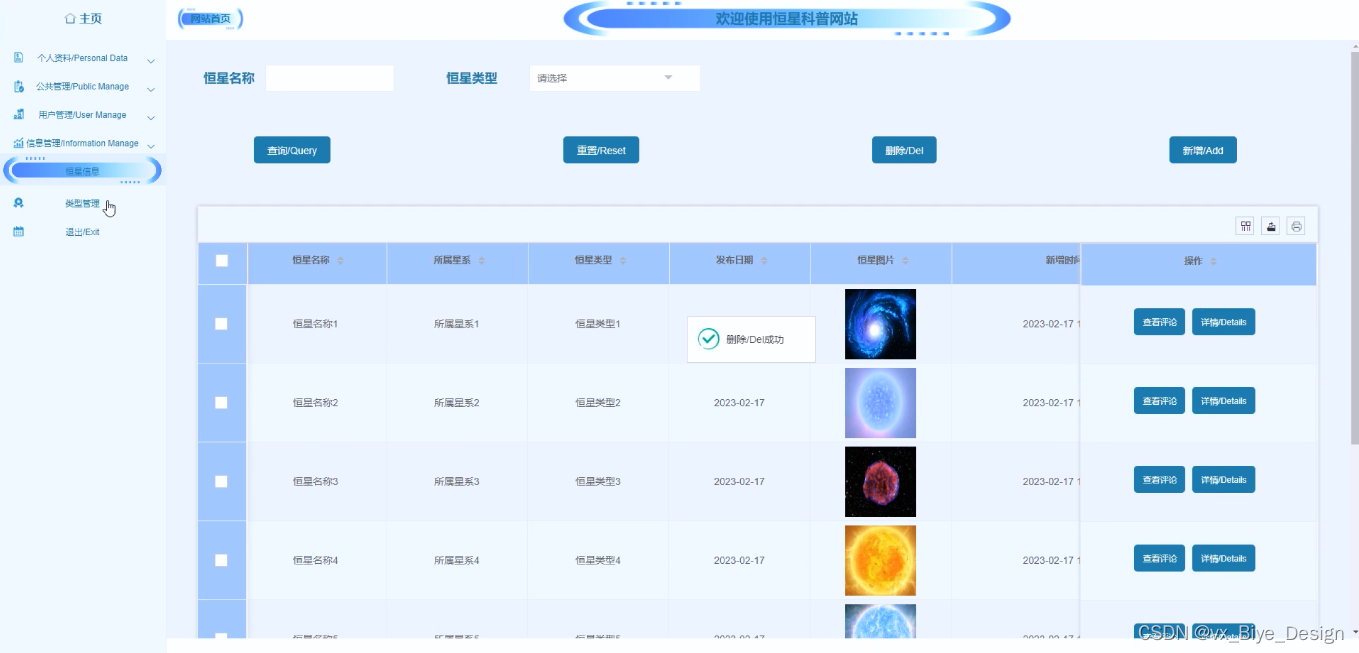
Task: Click 查看评论 for row 恒星名称2
Action: [1159, 401]
